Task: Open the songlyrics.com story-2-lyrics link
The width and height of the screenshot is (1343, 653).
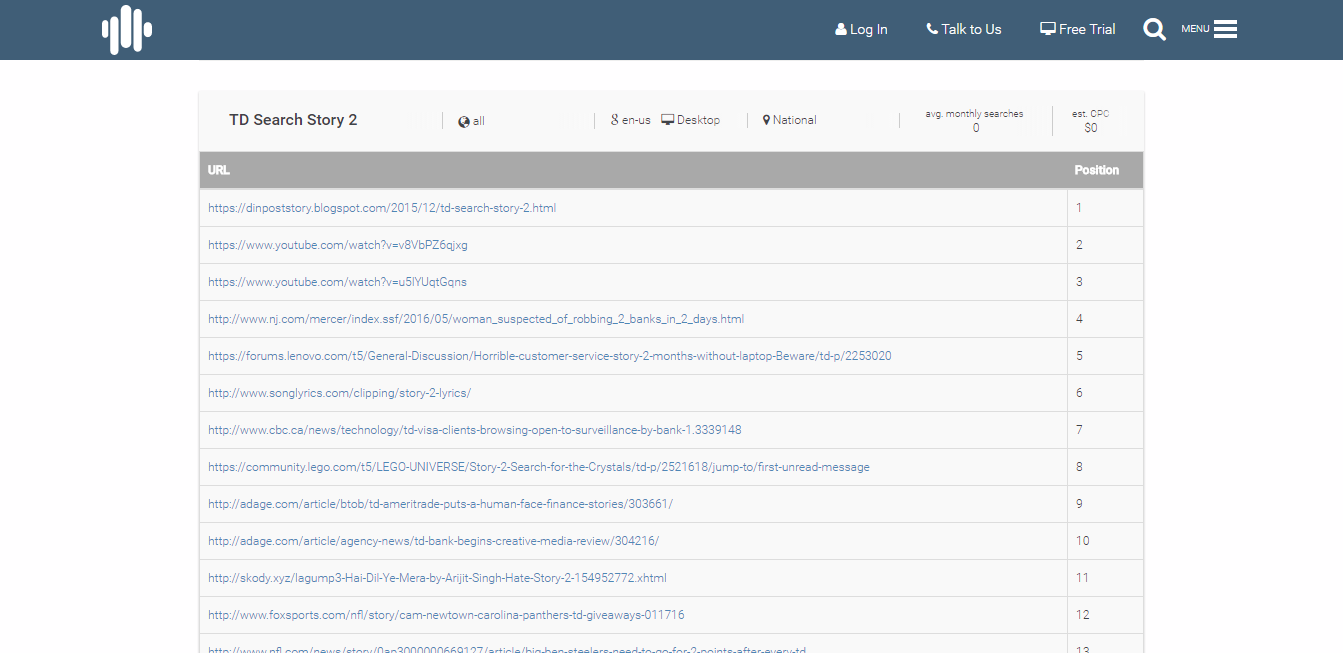Action: tap(339, 393)
